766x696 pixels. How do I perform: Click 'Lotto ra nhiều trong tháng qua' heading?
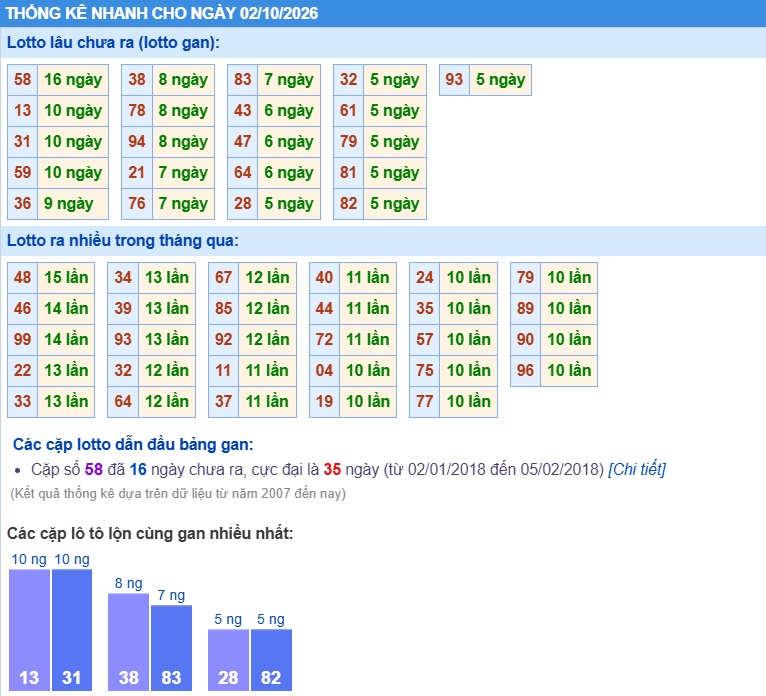point(123,241)
